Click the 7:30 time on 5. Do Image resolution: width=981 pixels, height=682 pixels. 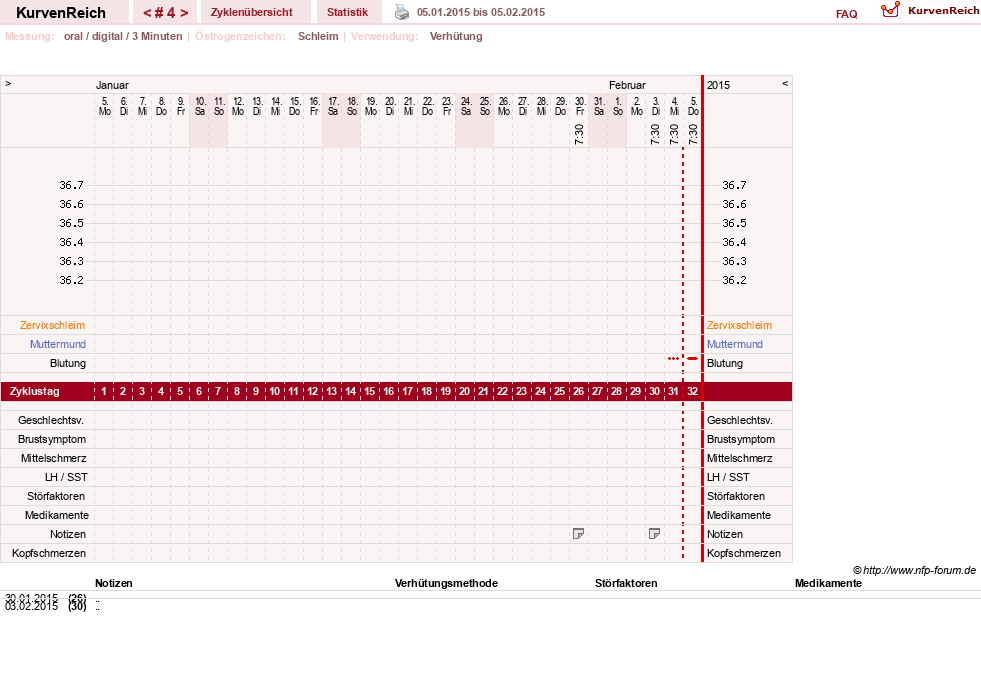[693, 134]
